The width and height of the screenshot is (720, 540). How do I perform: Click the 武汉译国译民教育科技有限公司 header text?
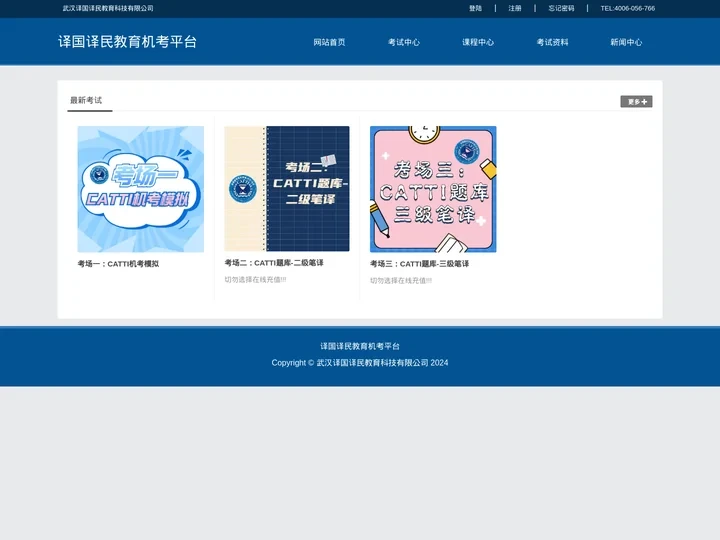(108, 8)
